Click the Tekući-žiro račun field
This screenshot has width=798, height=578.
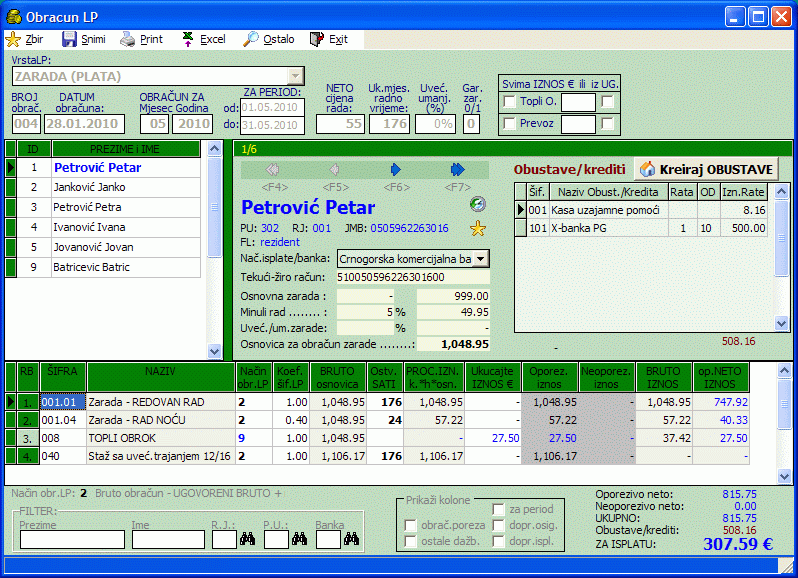click(x=413, y=277)
